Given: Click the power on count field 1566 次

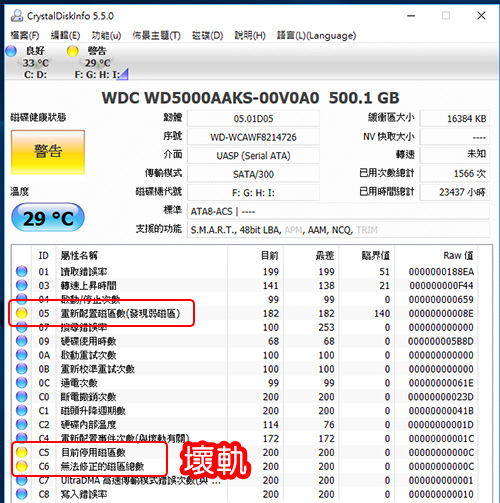Looking at the screenshot, I should click(x=455, y=174).
